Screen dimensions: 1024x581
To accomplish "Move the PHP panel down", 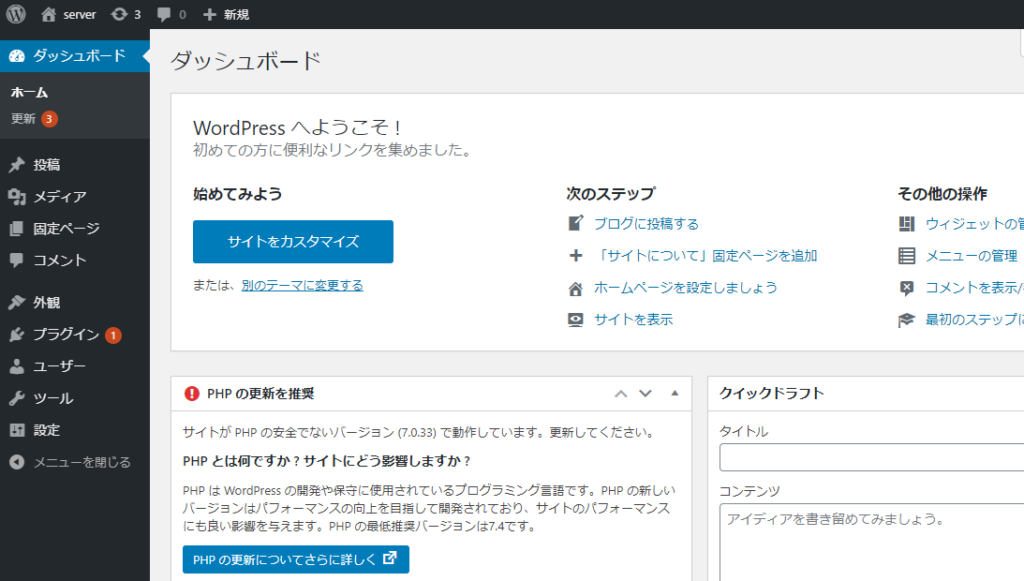I will coord(645,394).
